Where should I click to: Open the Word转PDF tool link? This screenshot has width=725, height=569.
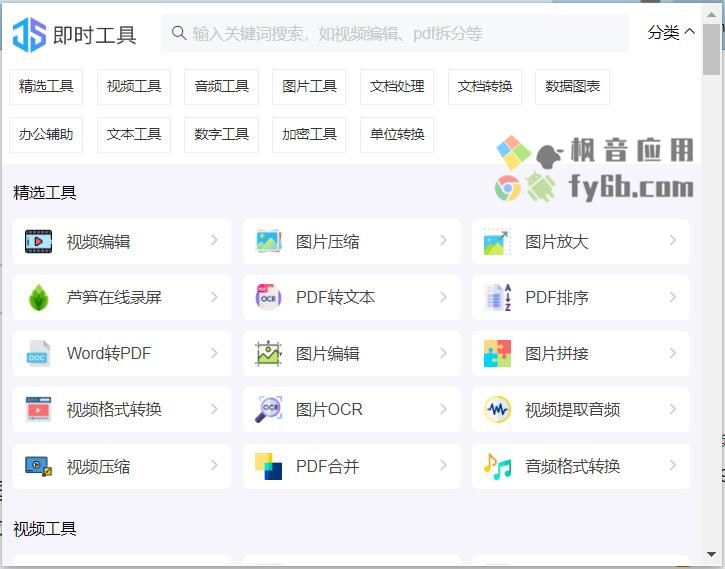coord(122,354)
